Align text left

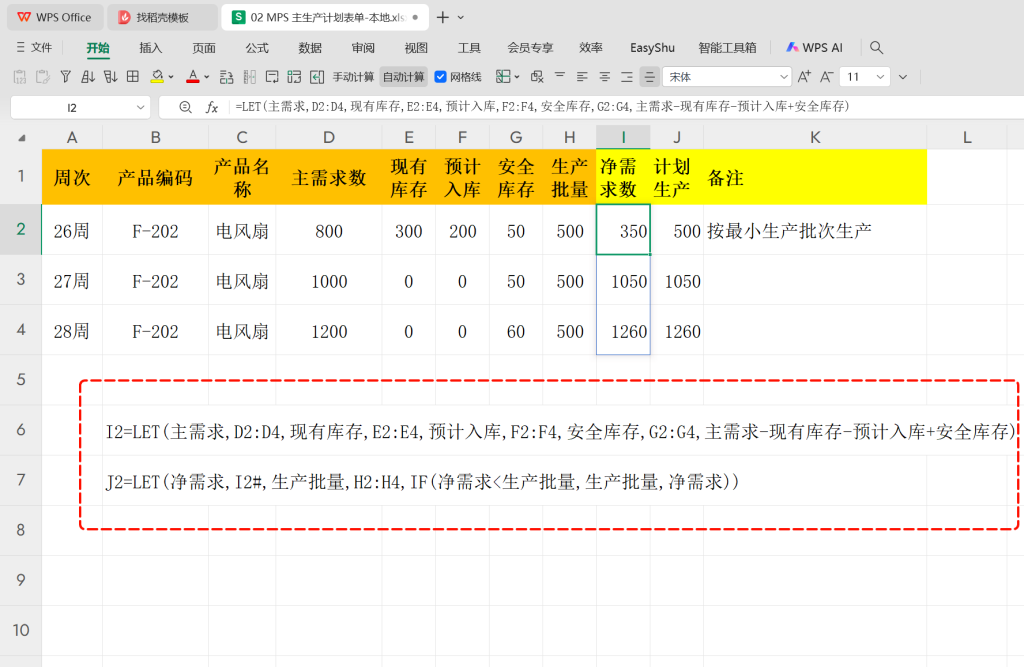582,77
